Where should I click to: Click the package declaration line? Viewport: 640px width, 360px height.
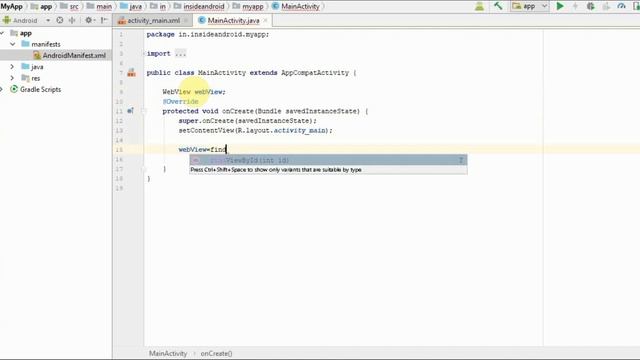(208, 34)
